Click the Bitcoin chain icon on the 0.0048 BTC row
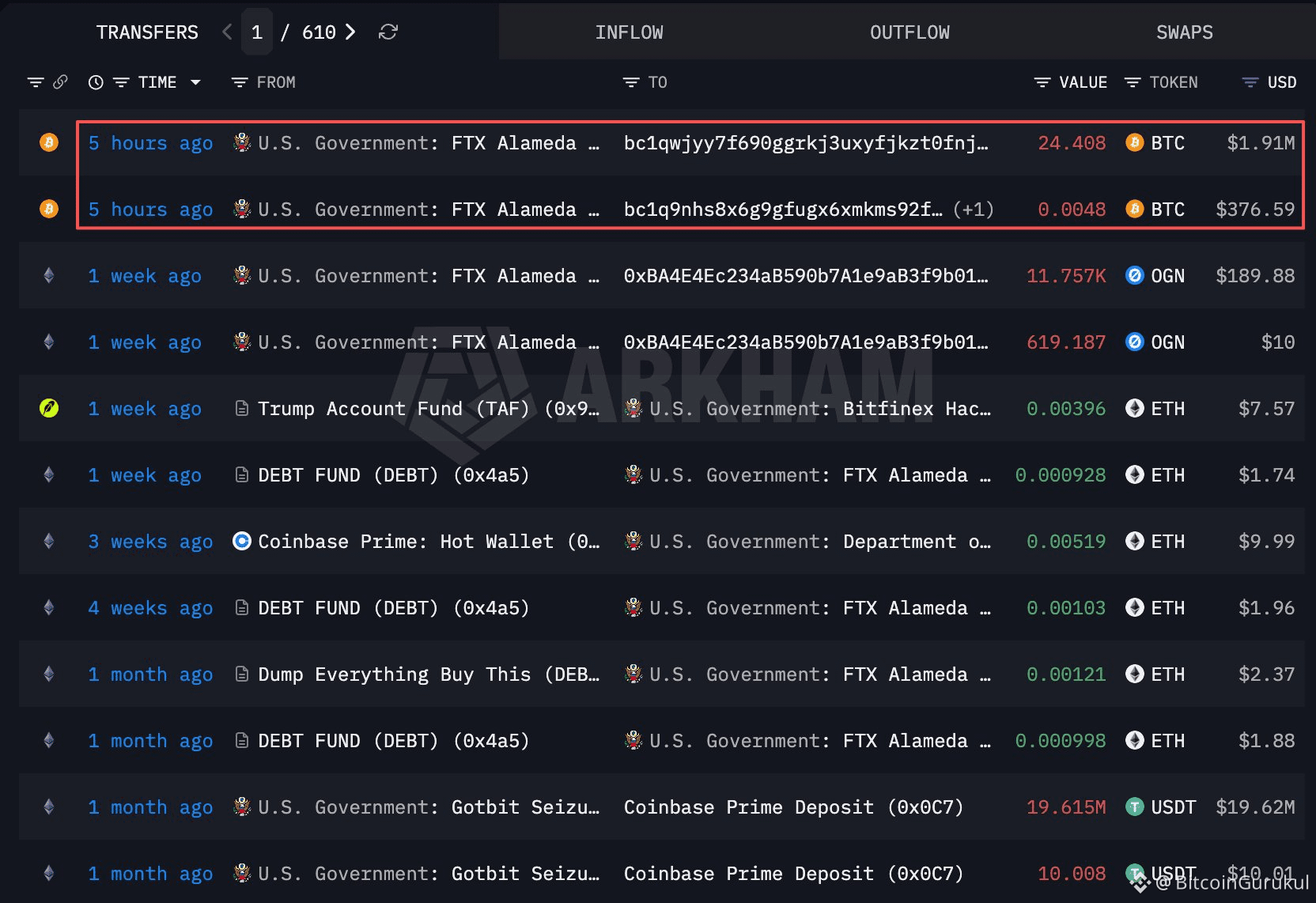 [49, 209]
